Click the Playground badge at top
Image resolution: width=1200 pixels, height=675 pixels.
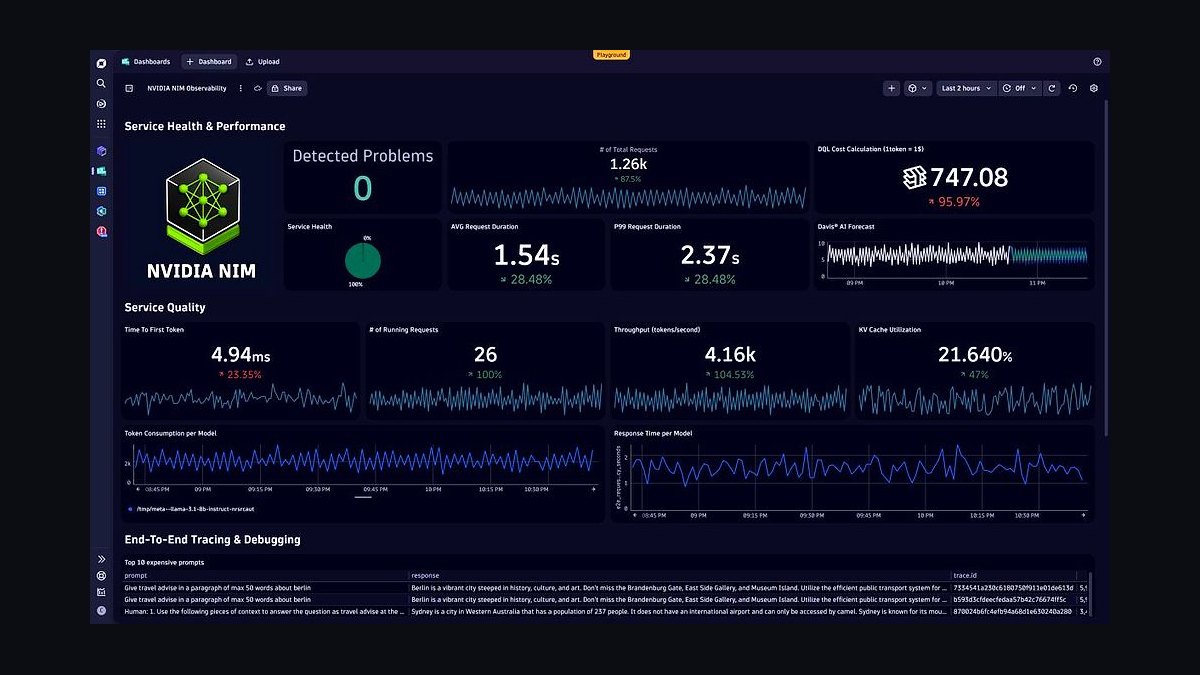[x=611, y=55]
